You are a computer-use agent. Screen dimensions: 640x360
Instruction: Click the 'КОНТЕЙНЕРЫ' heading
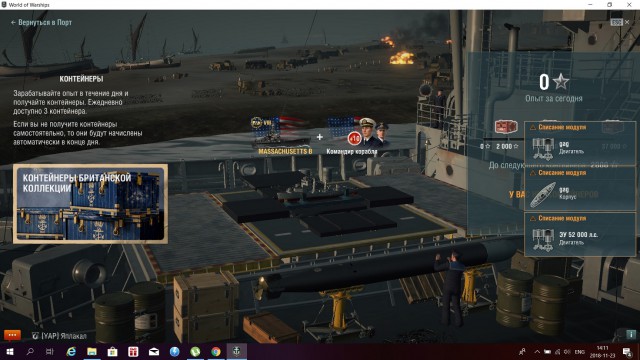pyautogui.click(x=81, y=79)
